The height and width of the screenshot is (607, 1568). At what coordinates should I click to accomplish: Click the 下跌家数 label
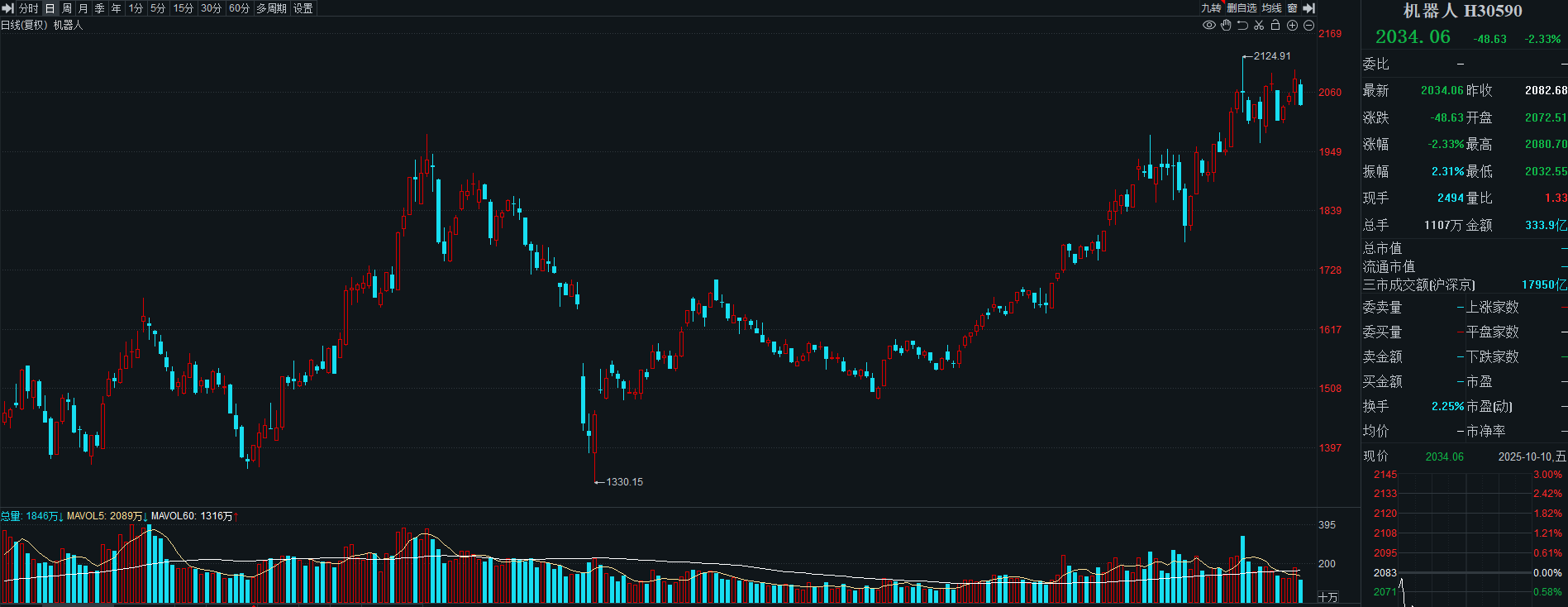(1493, 356)
